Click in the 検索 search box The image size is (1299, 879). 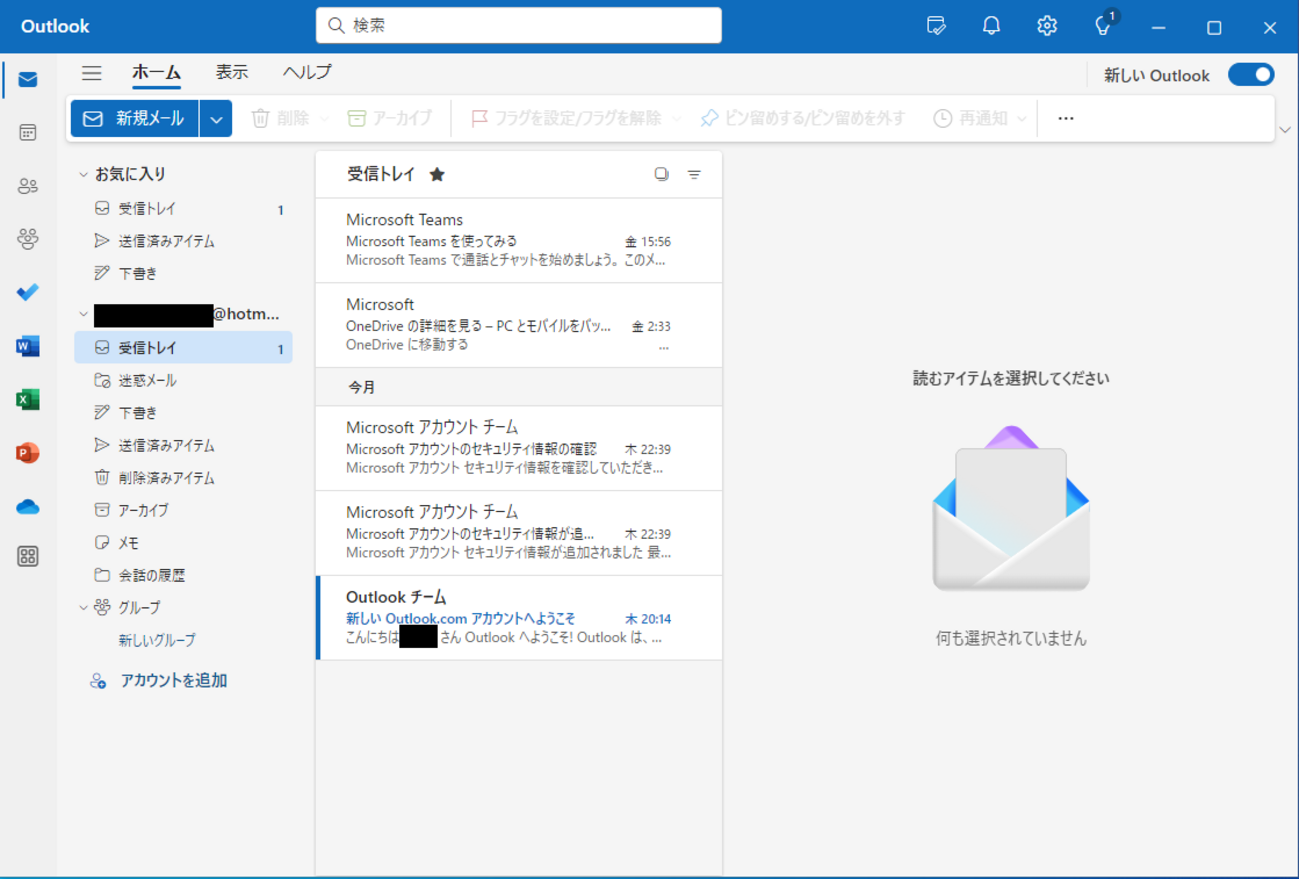(x=519, y=25)
